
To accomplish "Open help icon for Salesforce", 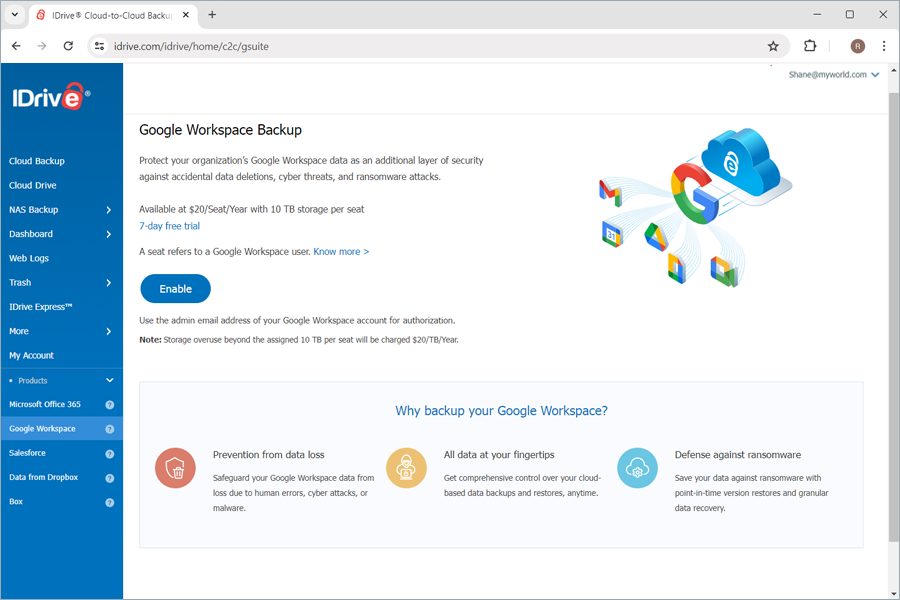I will (x=110, y=454).
